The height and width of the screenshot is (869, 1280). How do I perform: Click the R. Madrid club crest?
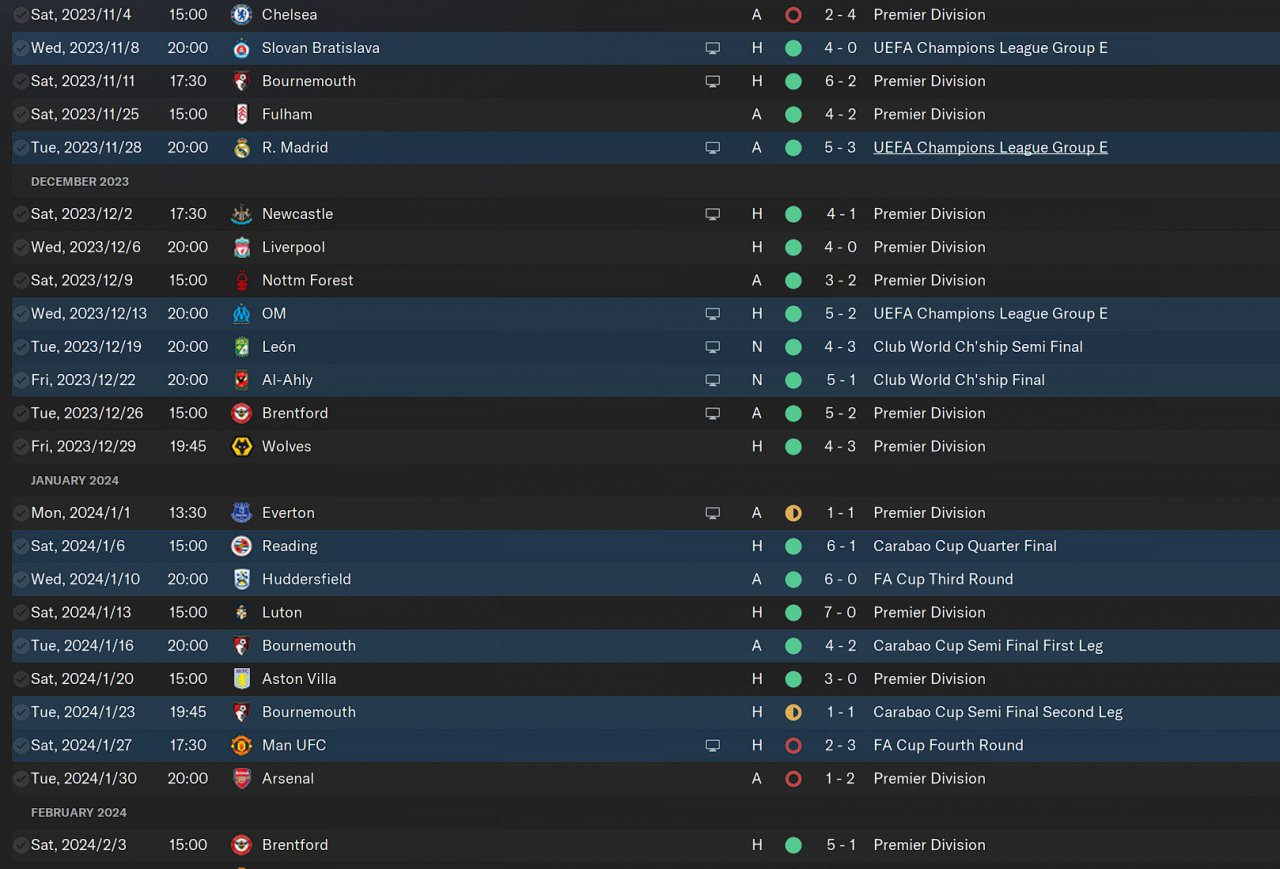[241, 148]
